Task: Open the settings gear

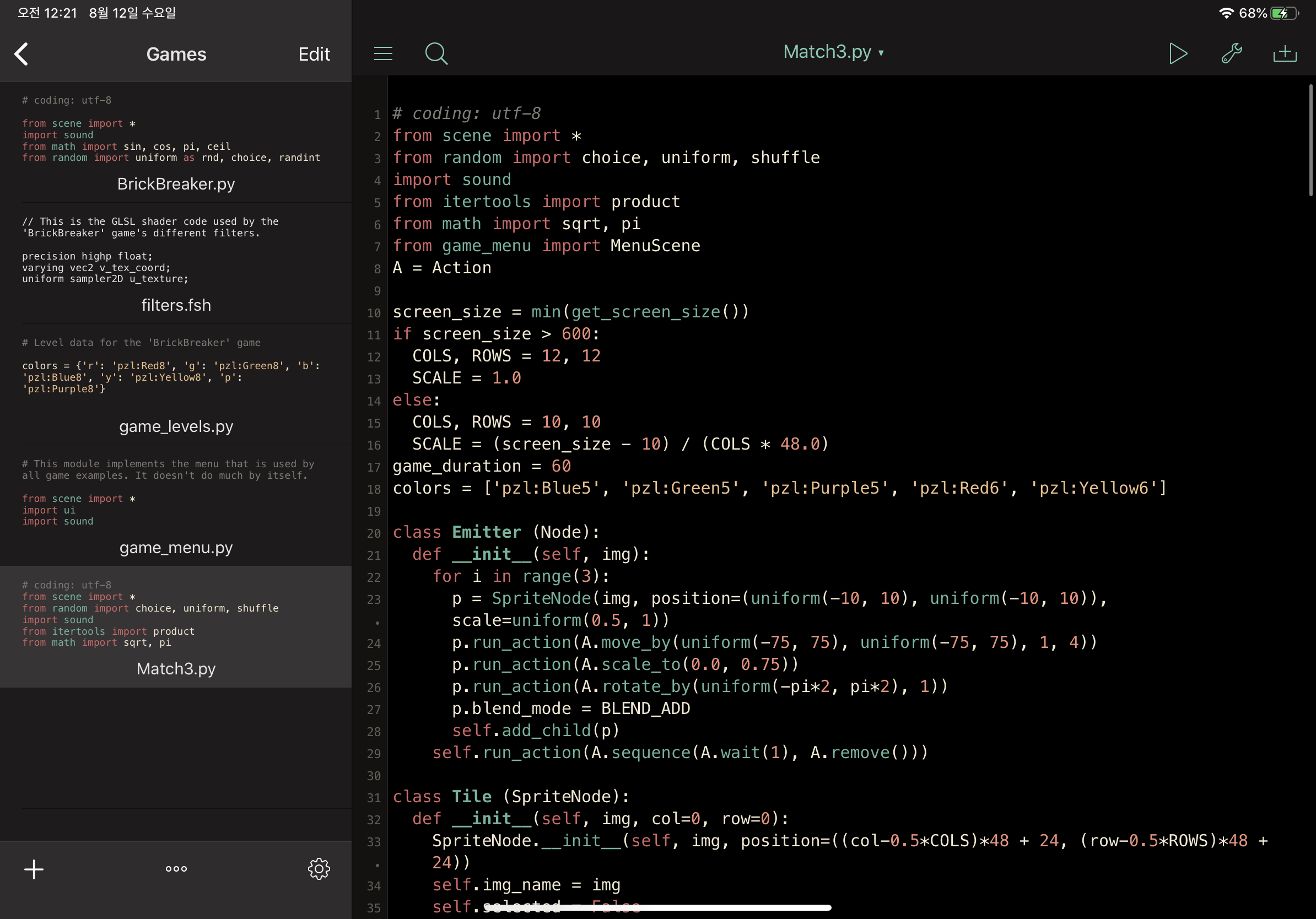Action: click(319, 868)
